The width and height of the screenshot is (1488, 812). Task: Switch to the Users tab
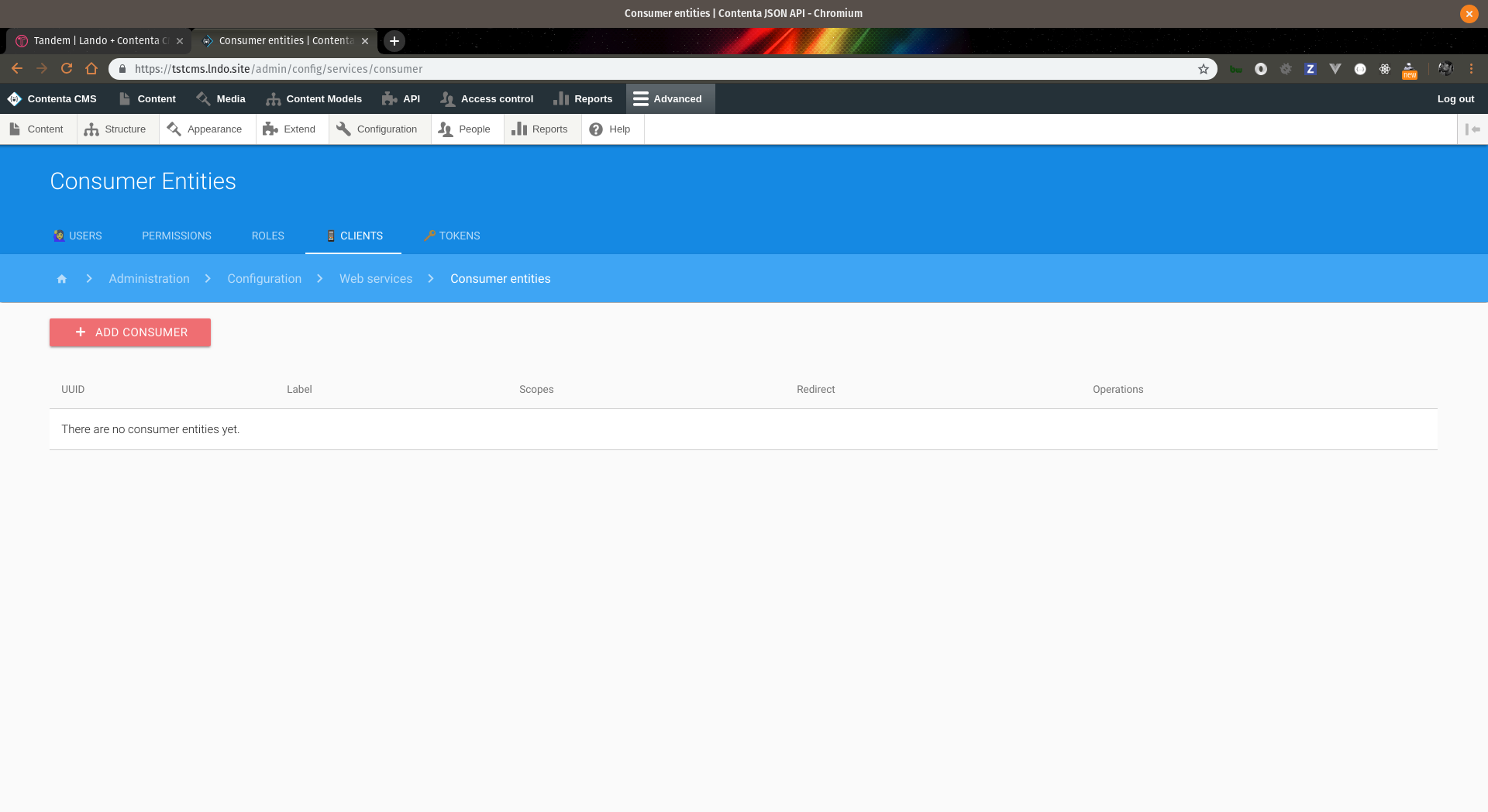77,236
